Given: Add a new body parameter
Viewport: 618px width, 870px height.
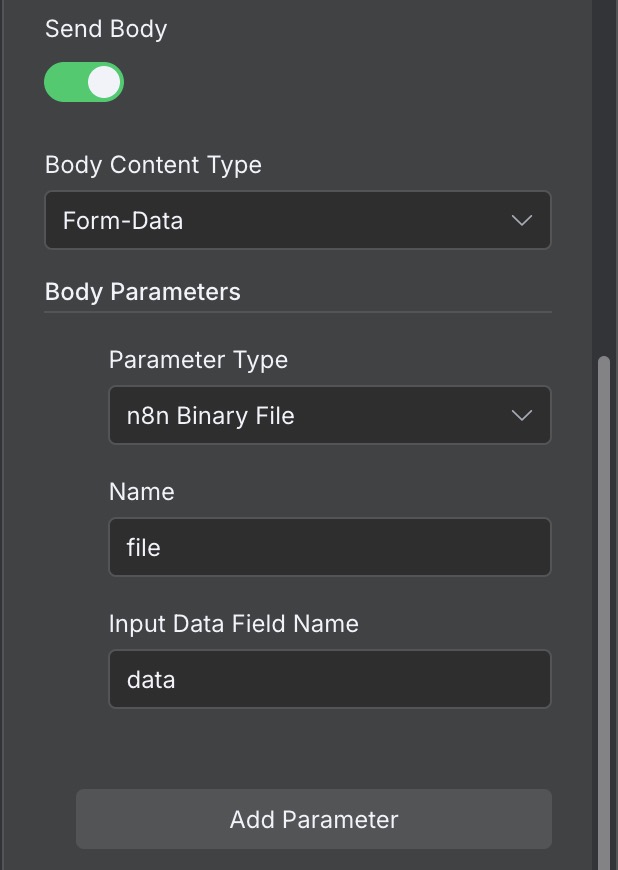Looking at the screenshot, I should [x=313, y=819].
